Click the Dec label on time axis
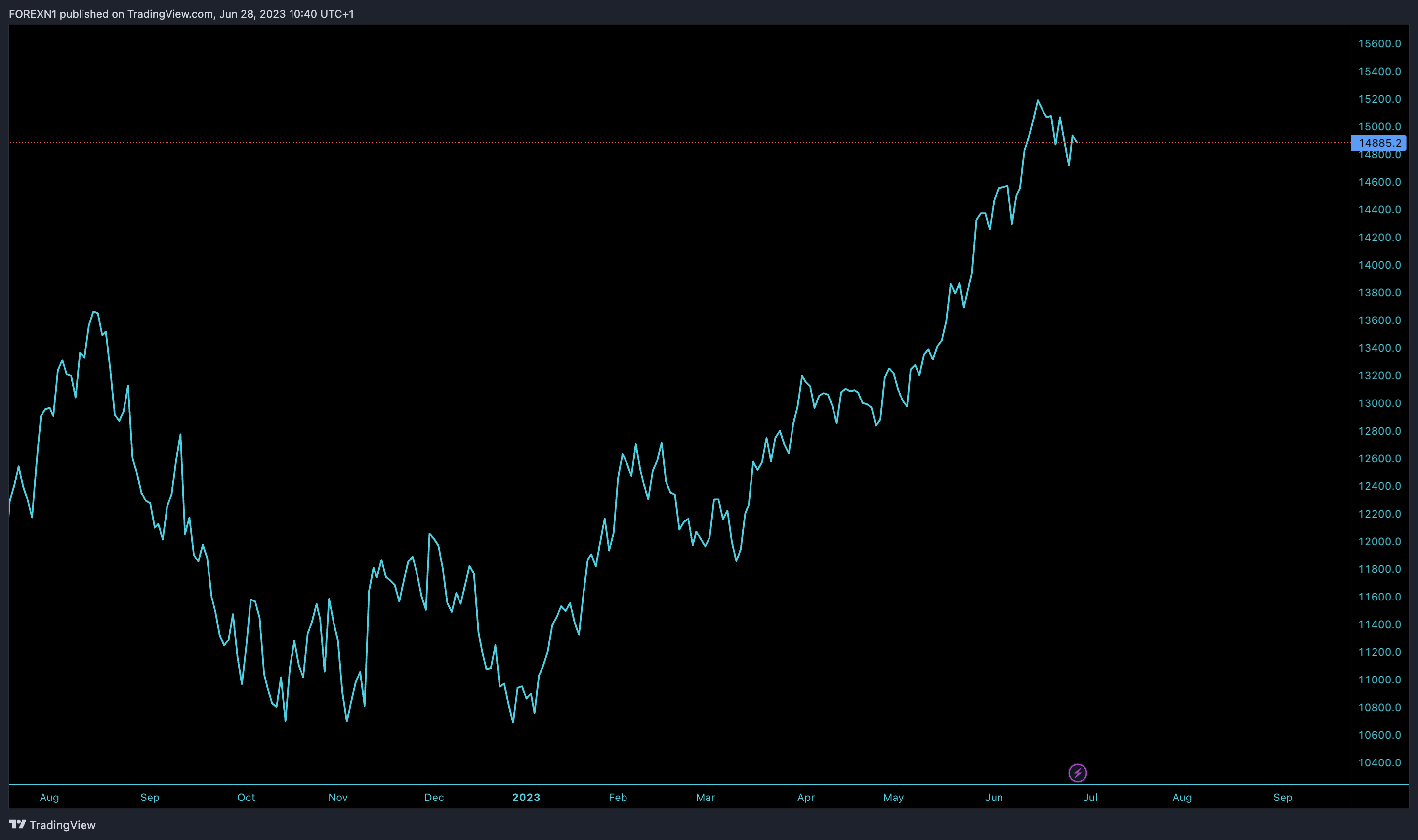The height and width of the screenshot is (840, 1418). click(434, 797)
